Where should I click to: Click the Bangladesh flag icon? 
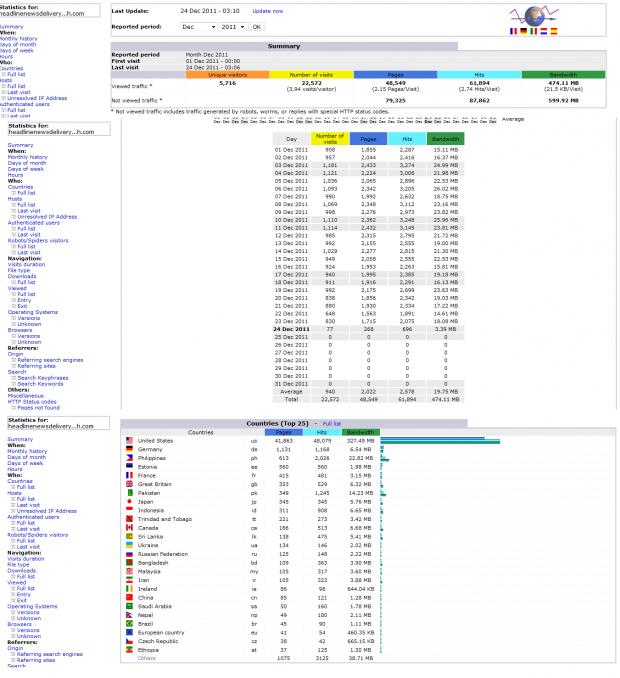point(129,563)
